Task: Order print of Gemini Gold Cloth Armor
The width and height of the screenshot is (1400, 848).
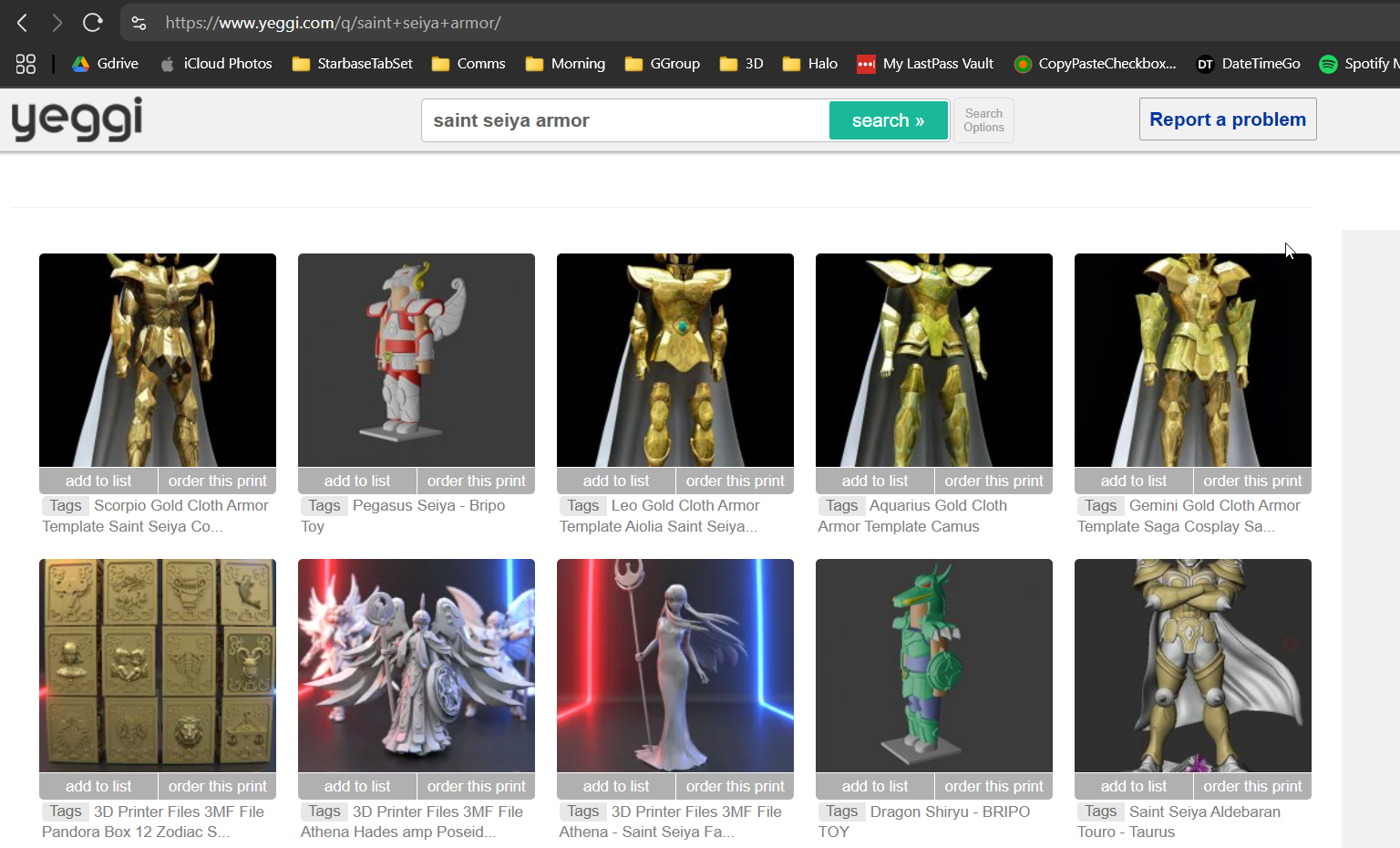Action: pos(1253,481)
